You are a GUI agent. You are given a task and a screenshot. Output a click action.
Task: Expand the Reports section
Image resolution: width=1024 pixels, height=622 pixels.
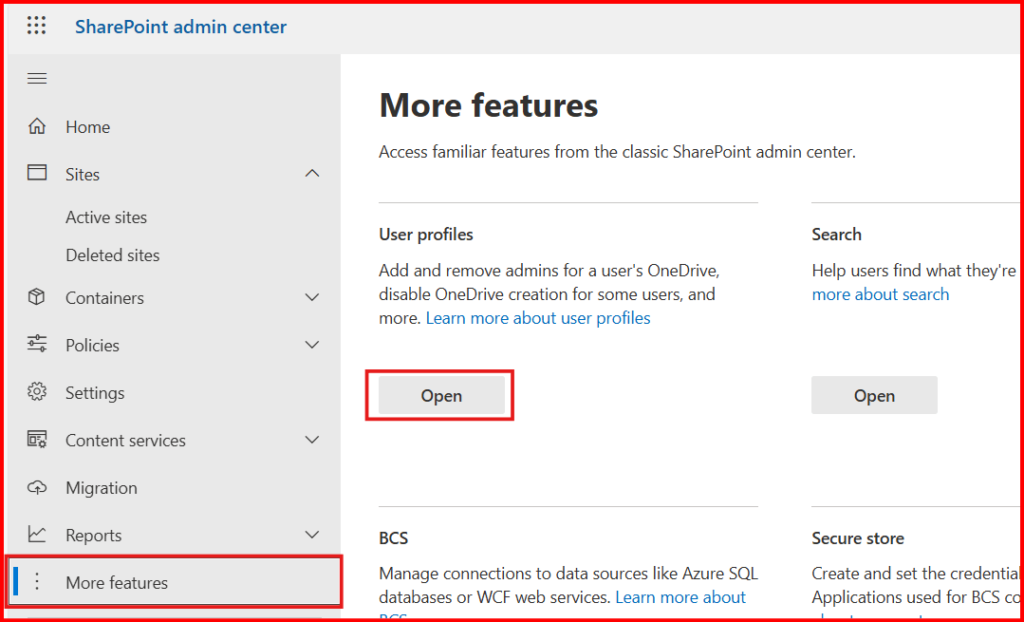[312, 535]
